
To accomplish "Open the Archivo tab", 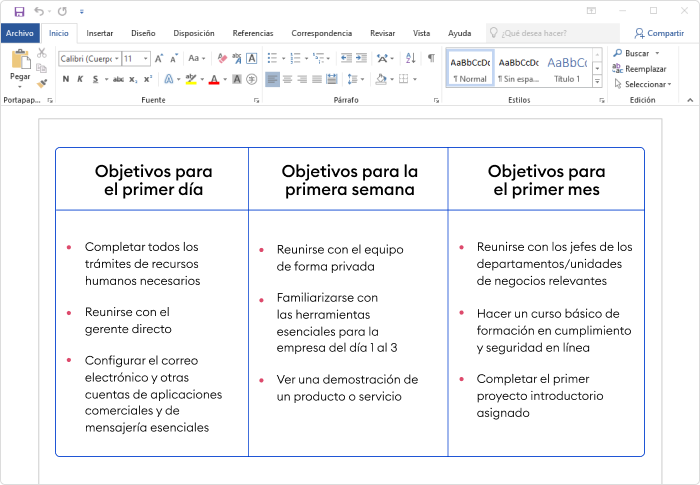I will coord(20,33).
